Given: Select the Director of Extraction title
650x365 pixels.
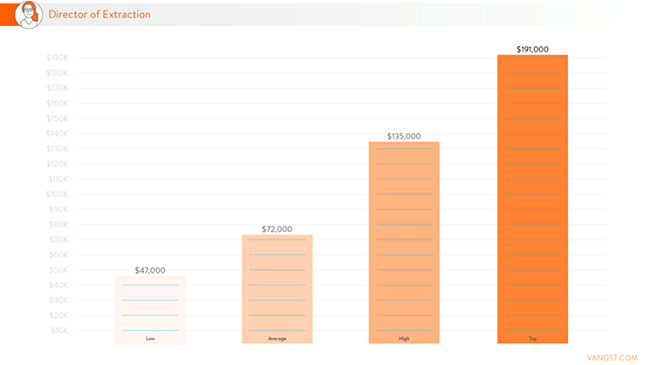Looking at the screenshot, I should point(99,15).
